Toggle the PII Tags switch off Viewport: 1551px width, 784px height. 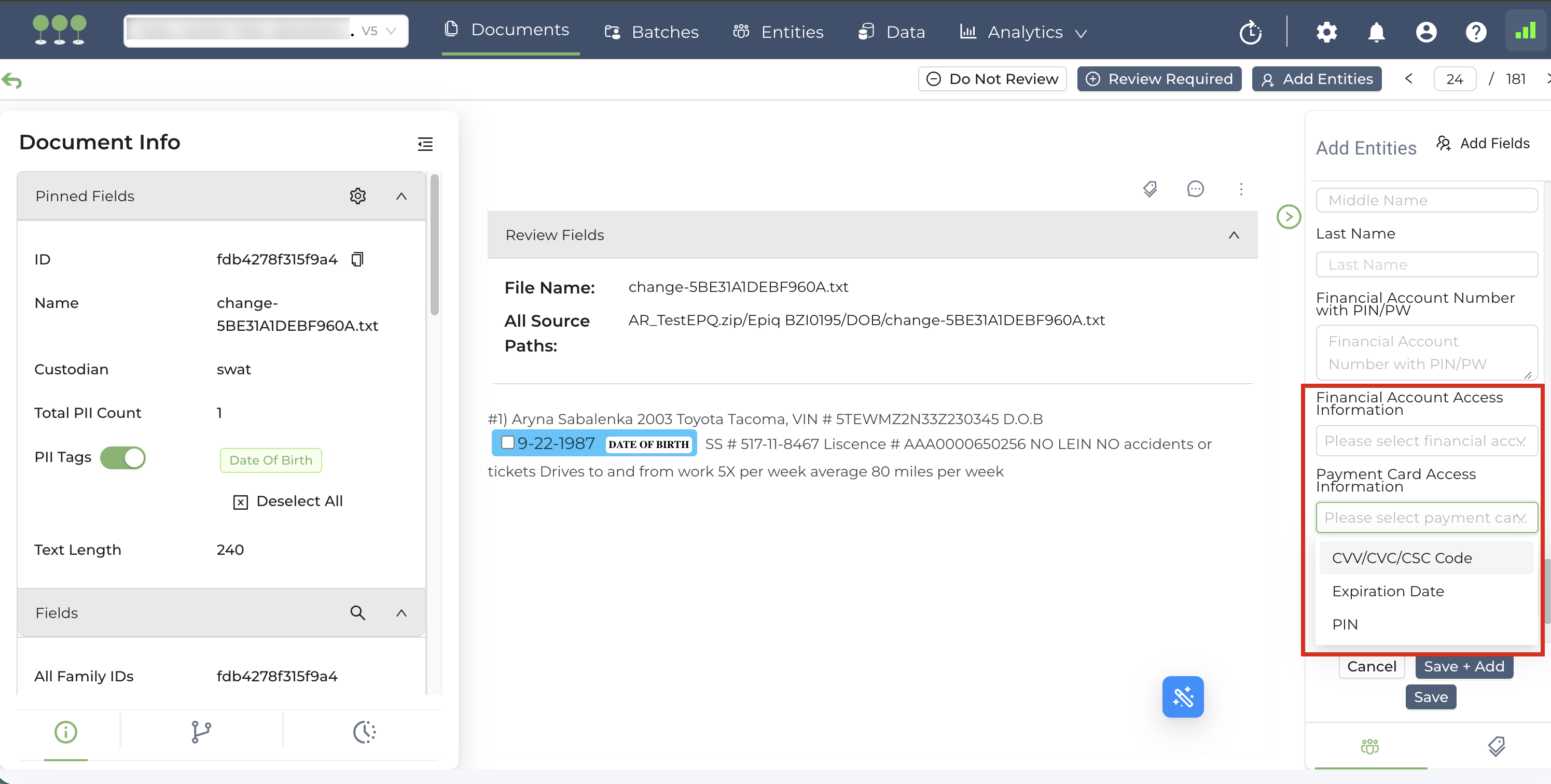coord(123,457)
